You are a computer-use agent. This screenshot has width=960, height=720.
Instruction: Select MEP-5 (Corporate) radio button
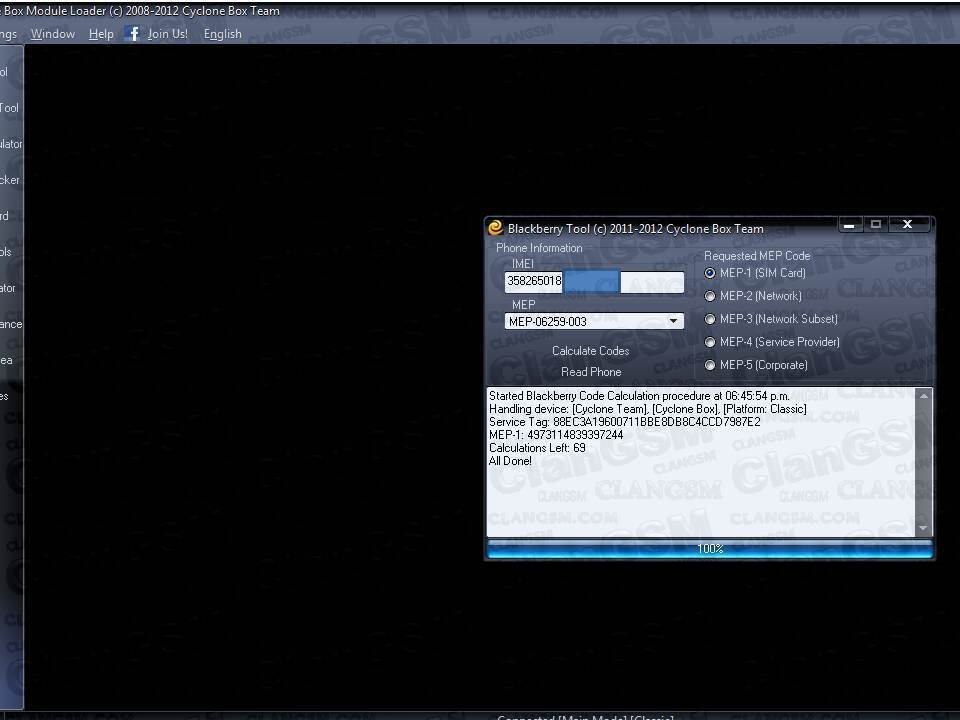pos(710,365)
